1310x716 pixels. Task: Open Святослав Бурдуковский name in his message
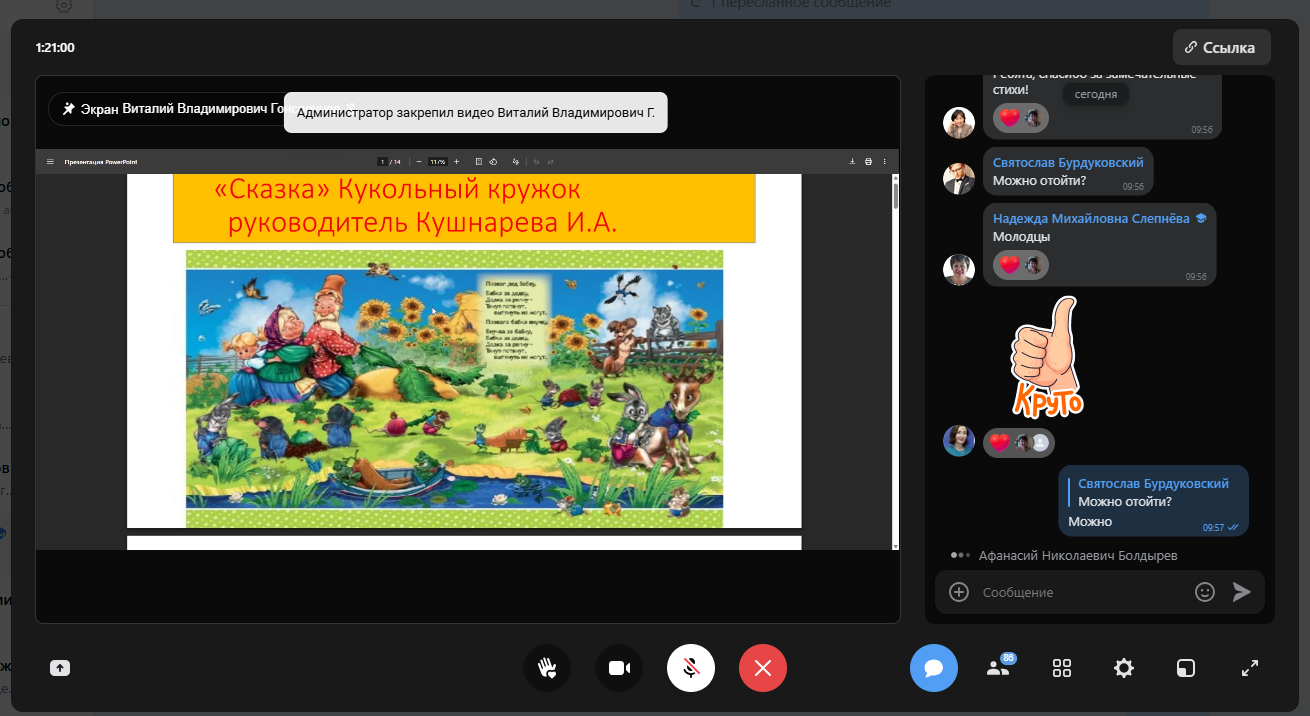1068,162
